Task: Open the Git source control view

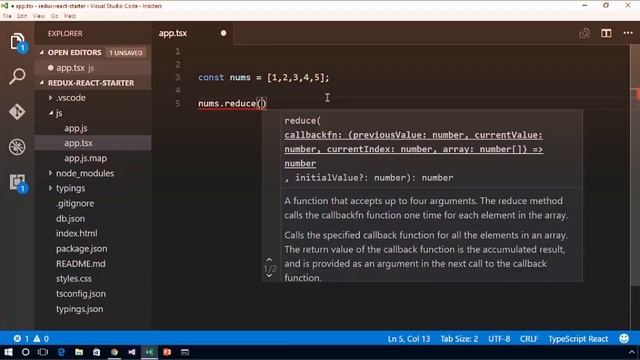Action: coord(17,111)
